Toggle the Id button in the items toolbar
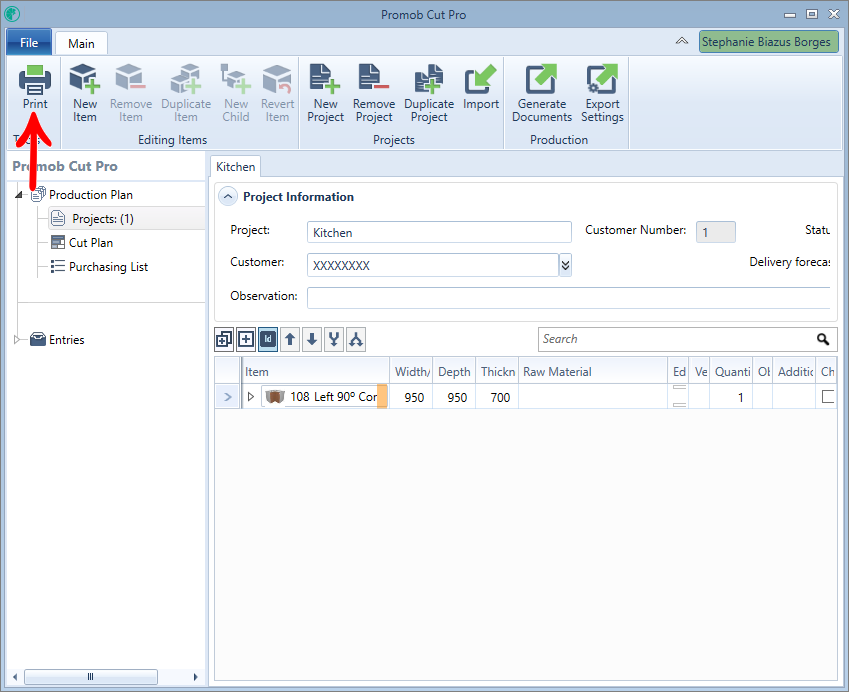The image size is (849, 692). click(x=268, y=340)
